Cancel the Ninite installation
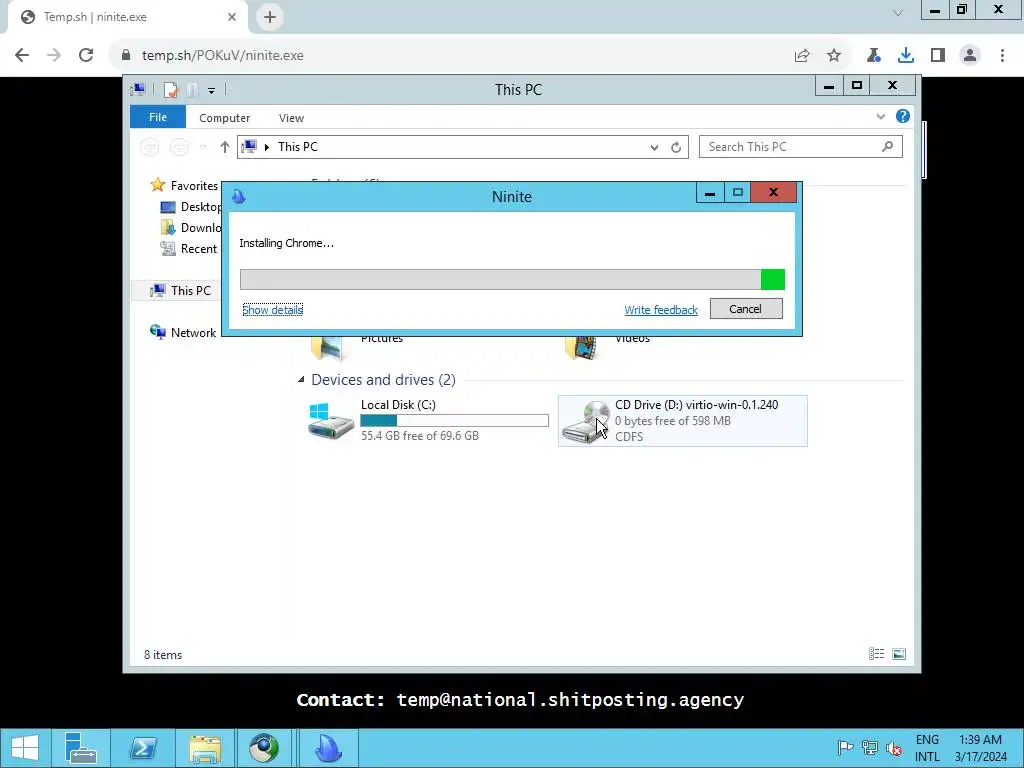Viewport: 1024px width, 768px height. coord(746,309)
